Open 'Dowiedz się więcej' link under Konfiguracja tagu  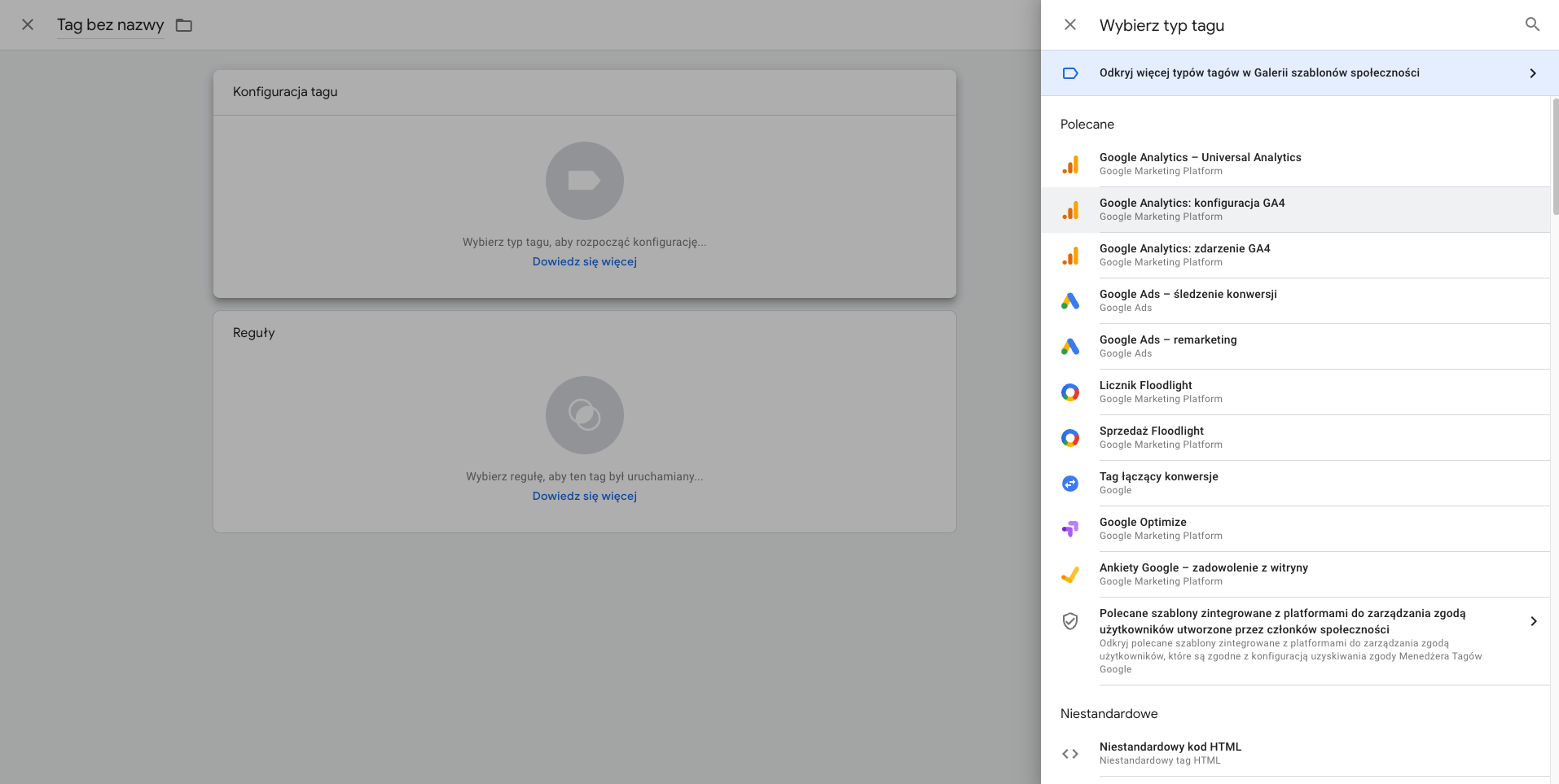tap(585, 261)
